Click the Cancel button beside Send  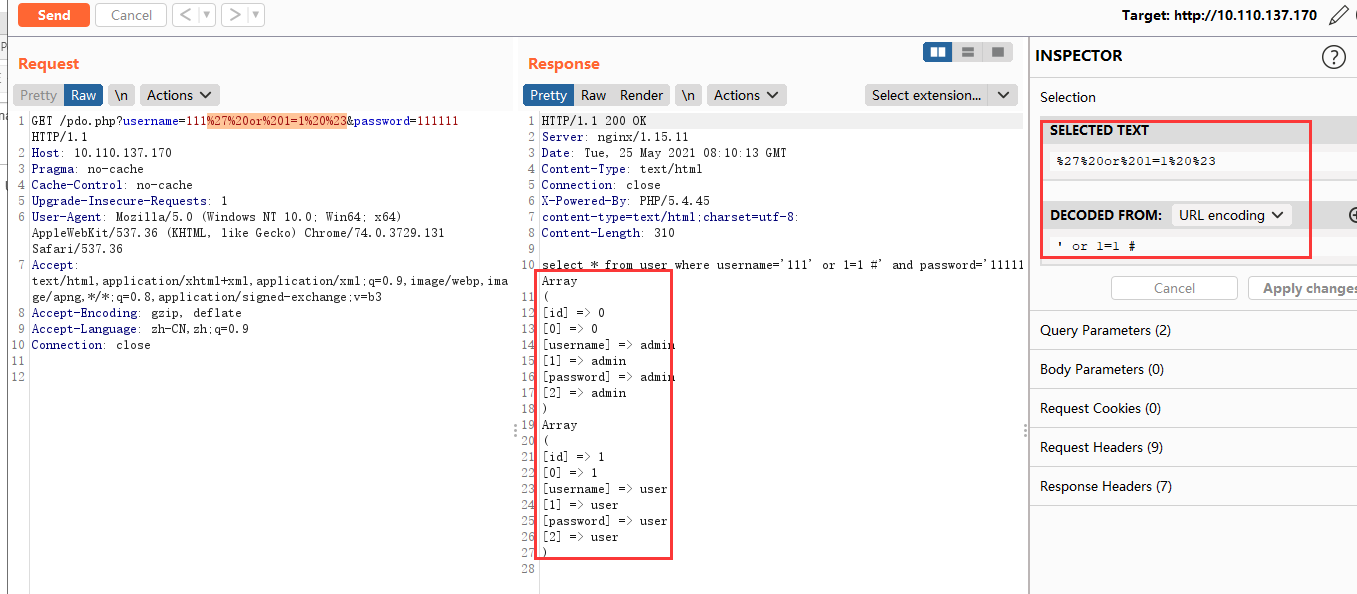click(131, 15)
